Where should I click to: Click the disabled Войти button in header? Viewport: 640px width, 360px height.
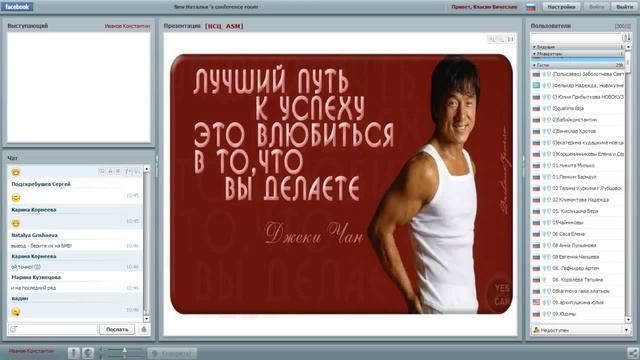pos(596,7)
